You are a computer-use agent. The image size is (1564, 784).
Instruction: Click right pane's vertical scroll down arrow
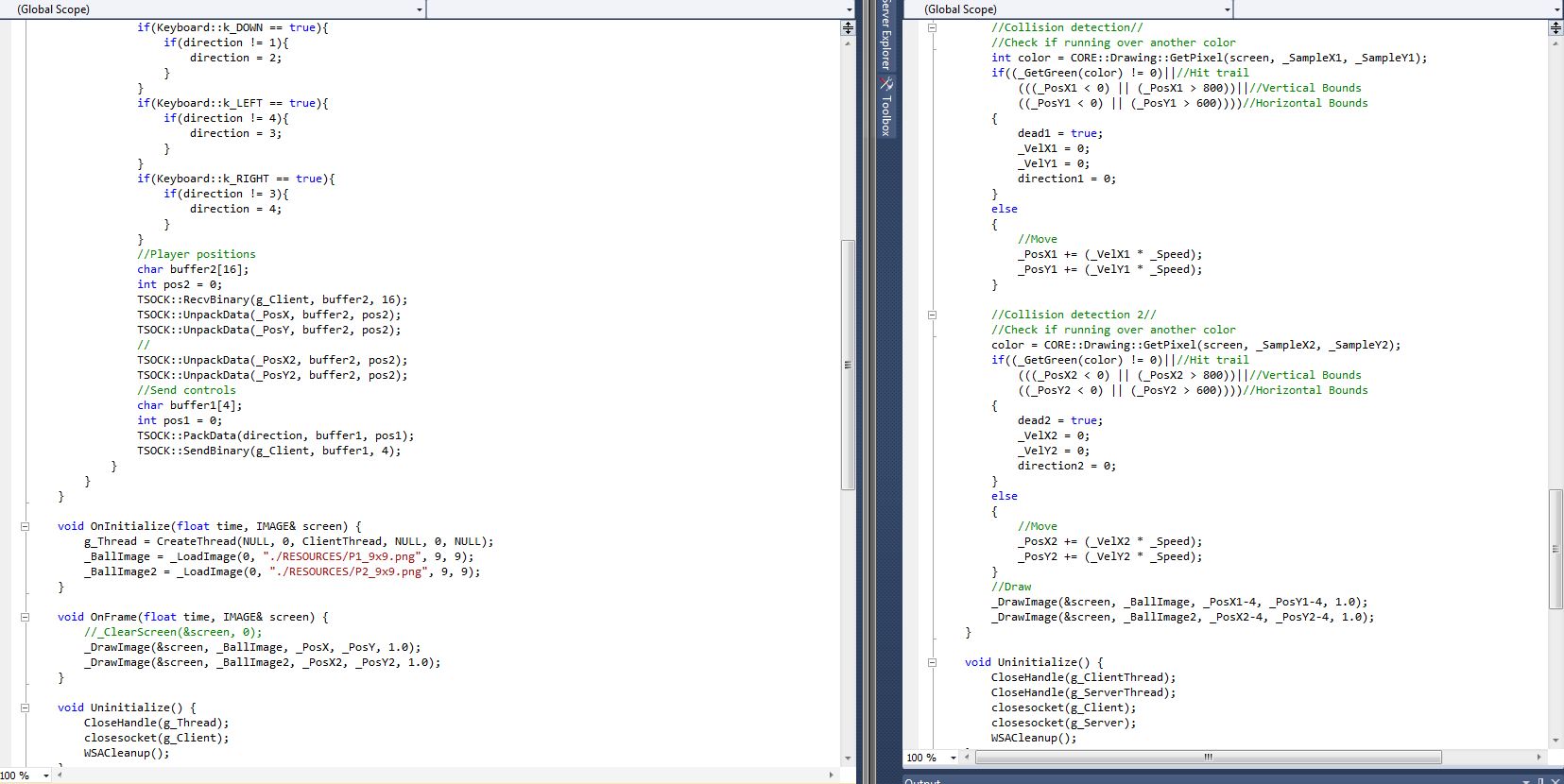[x=1555, y=741]
